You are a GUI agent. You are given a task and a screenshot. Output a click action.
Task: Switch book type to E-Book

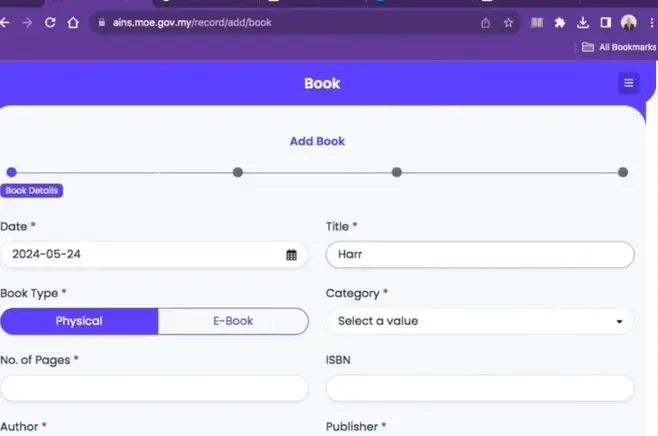point(233,321)
